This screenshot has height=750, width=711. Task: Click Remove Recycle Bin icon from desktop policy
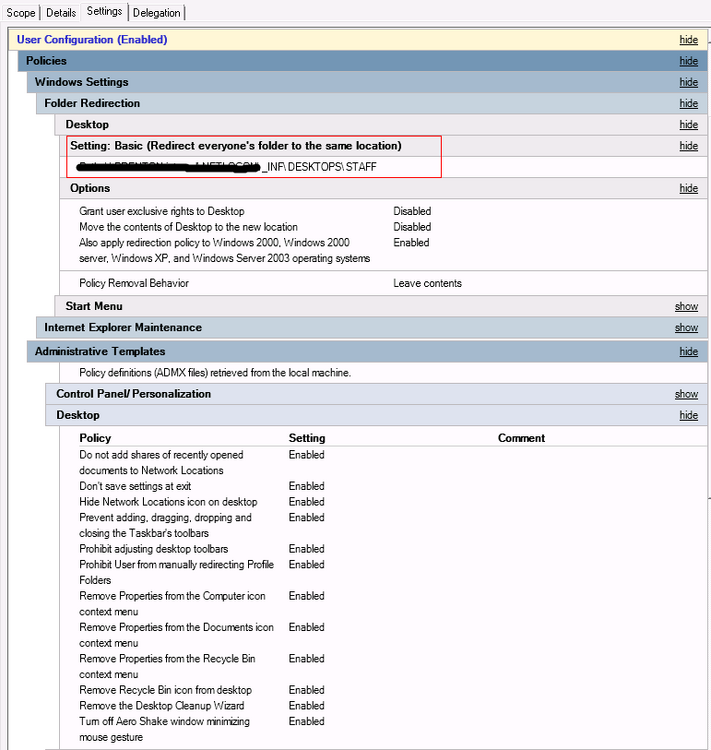[x=166, y=690]
